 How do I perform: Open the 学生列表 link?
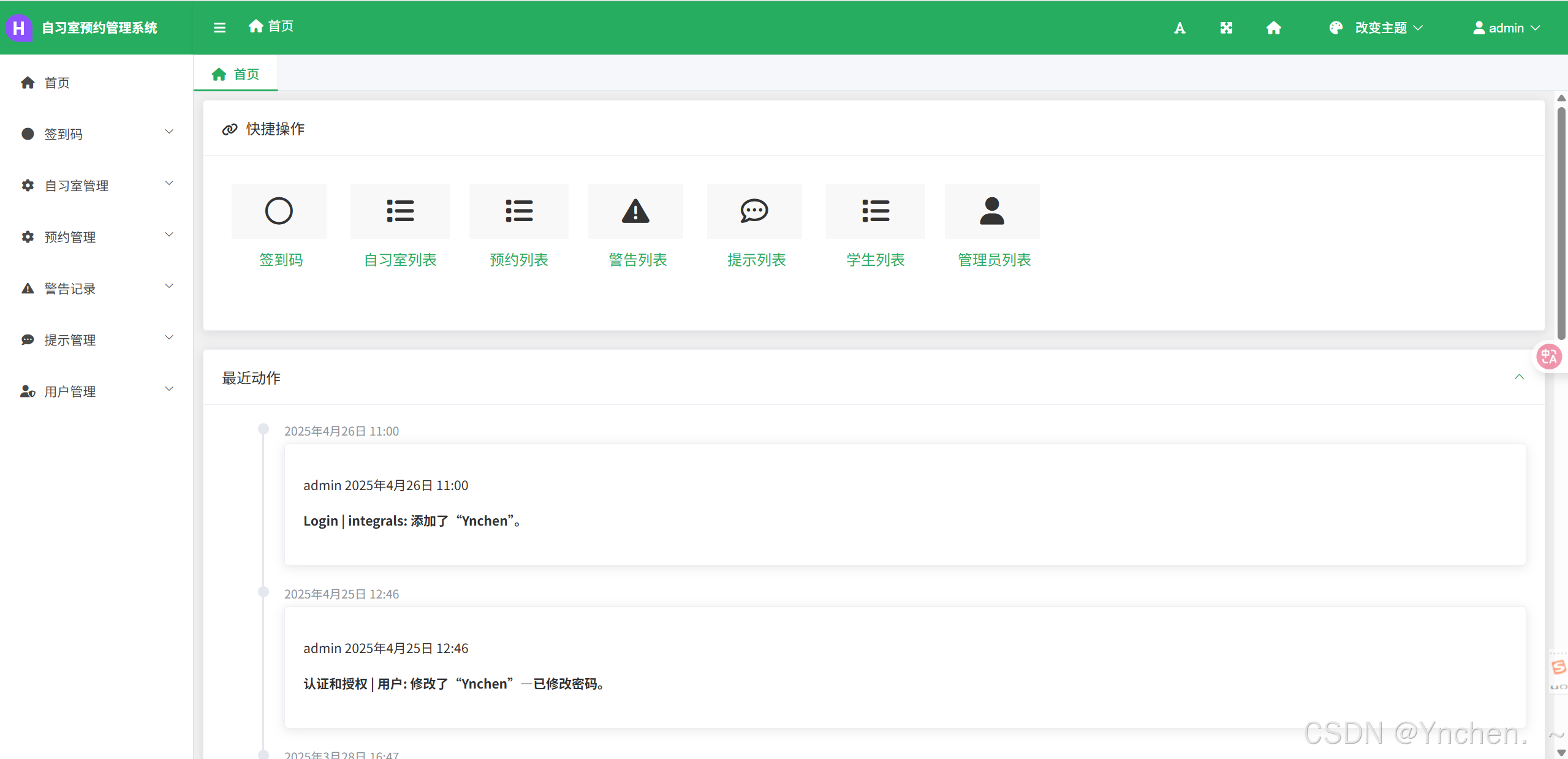click(x=875, y=260)
